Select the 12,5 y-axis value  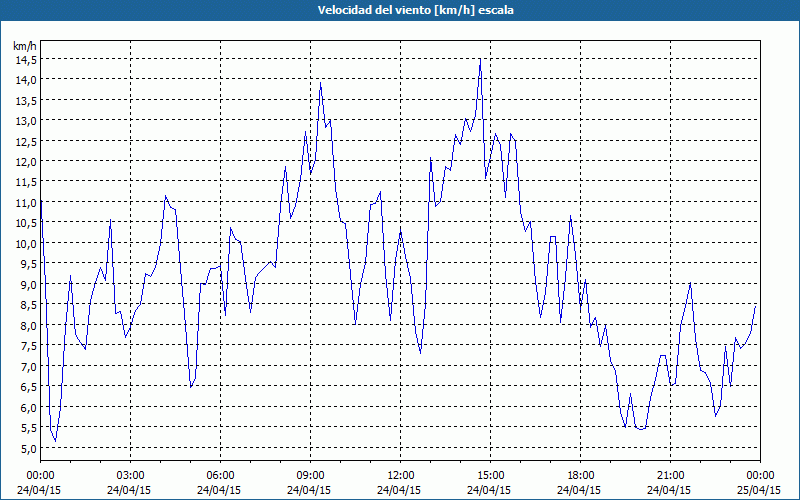(26, 141)
